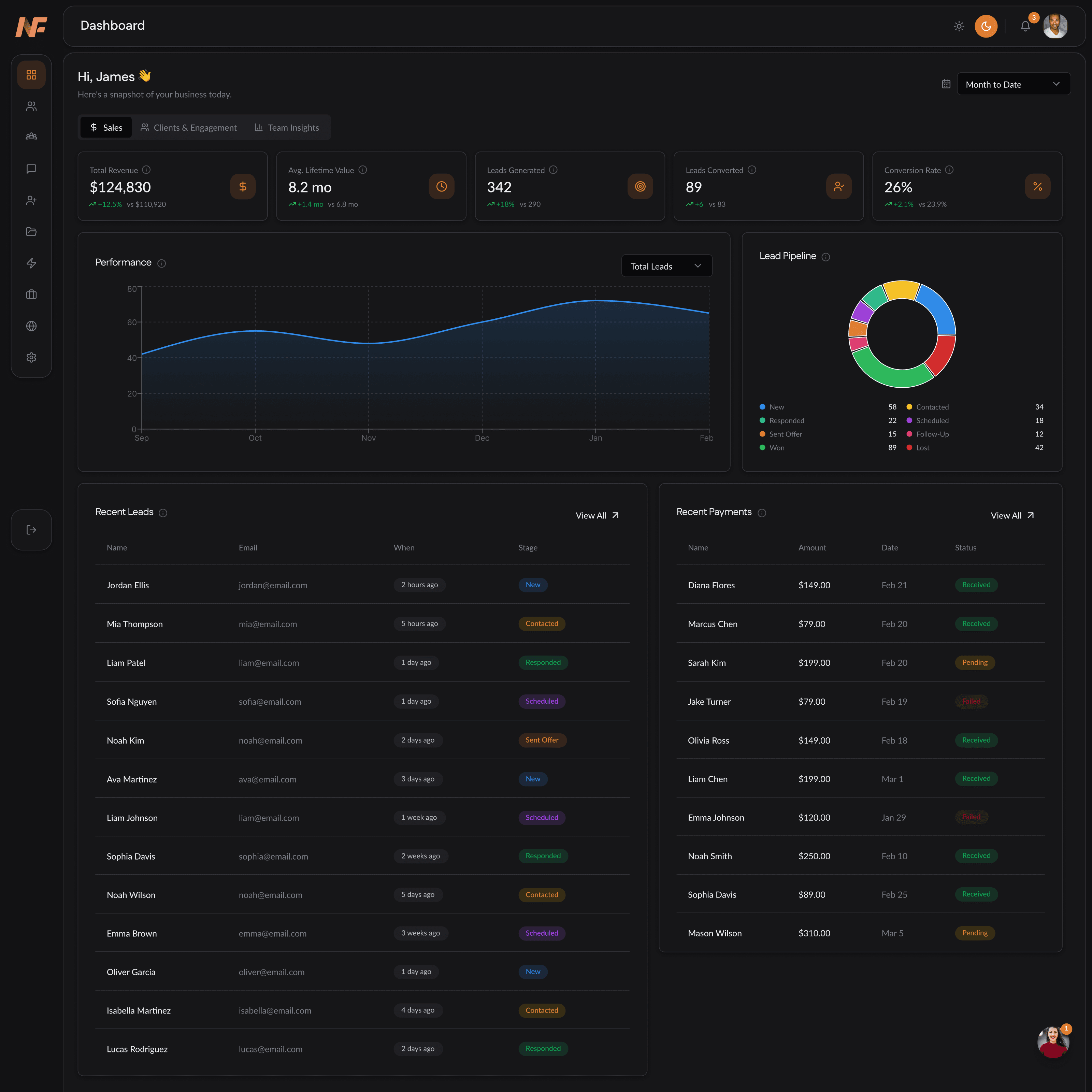The height and width of the screenshot is (1092, 1092).
Task: Open the users icon in sidebar
Action: [x=31, y=106]
